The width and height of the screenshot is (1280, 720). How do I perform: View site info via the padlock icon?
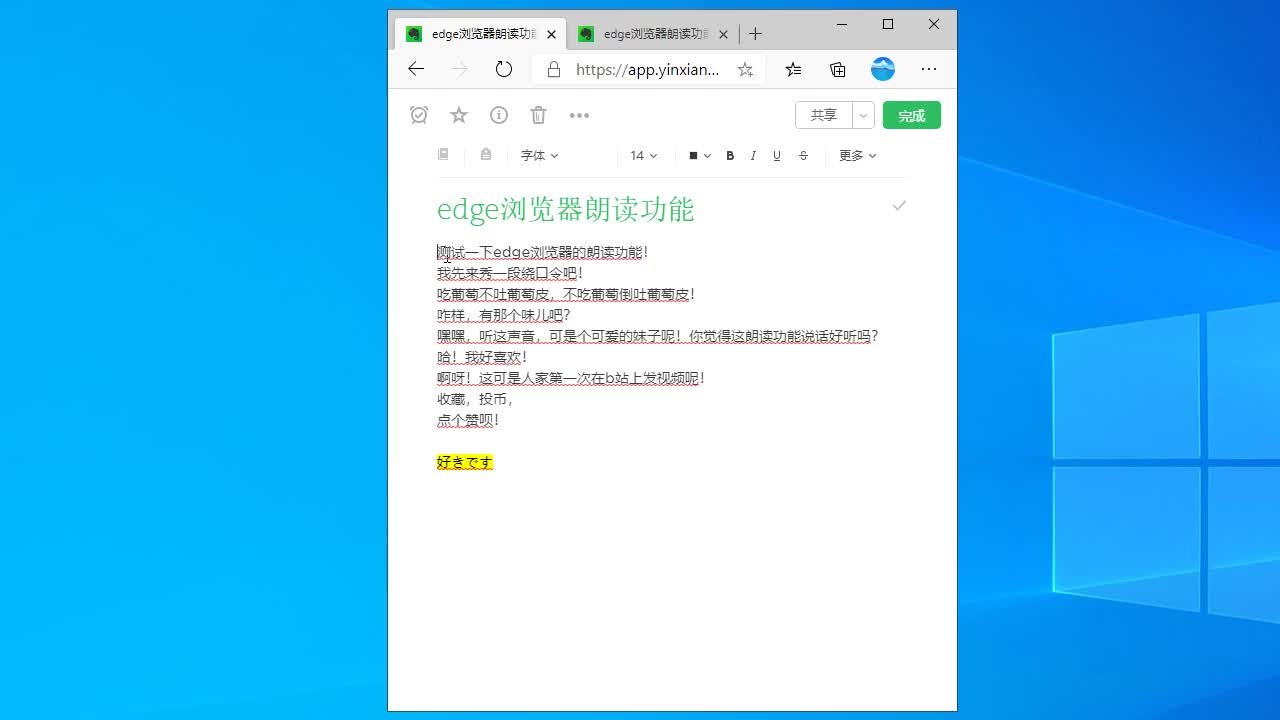pos(554,69)
